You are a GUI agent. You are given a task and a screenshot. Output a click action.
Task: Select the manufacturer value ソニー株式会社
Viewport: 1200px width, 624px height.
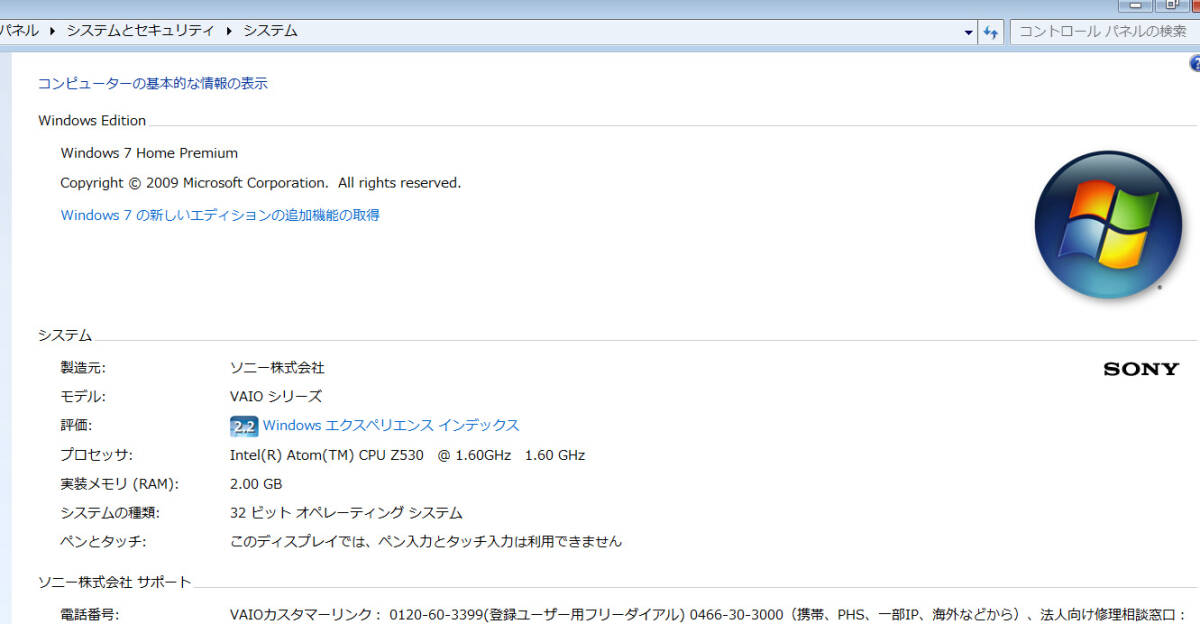[277, 368]
